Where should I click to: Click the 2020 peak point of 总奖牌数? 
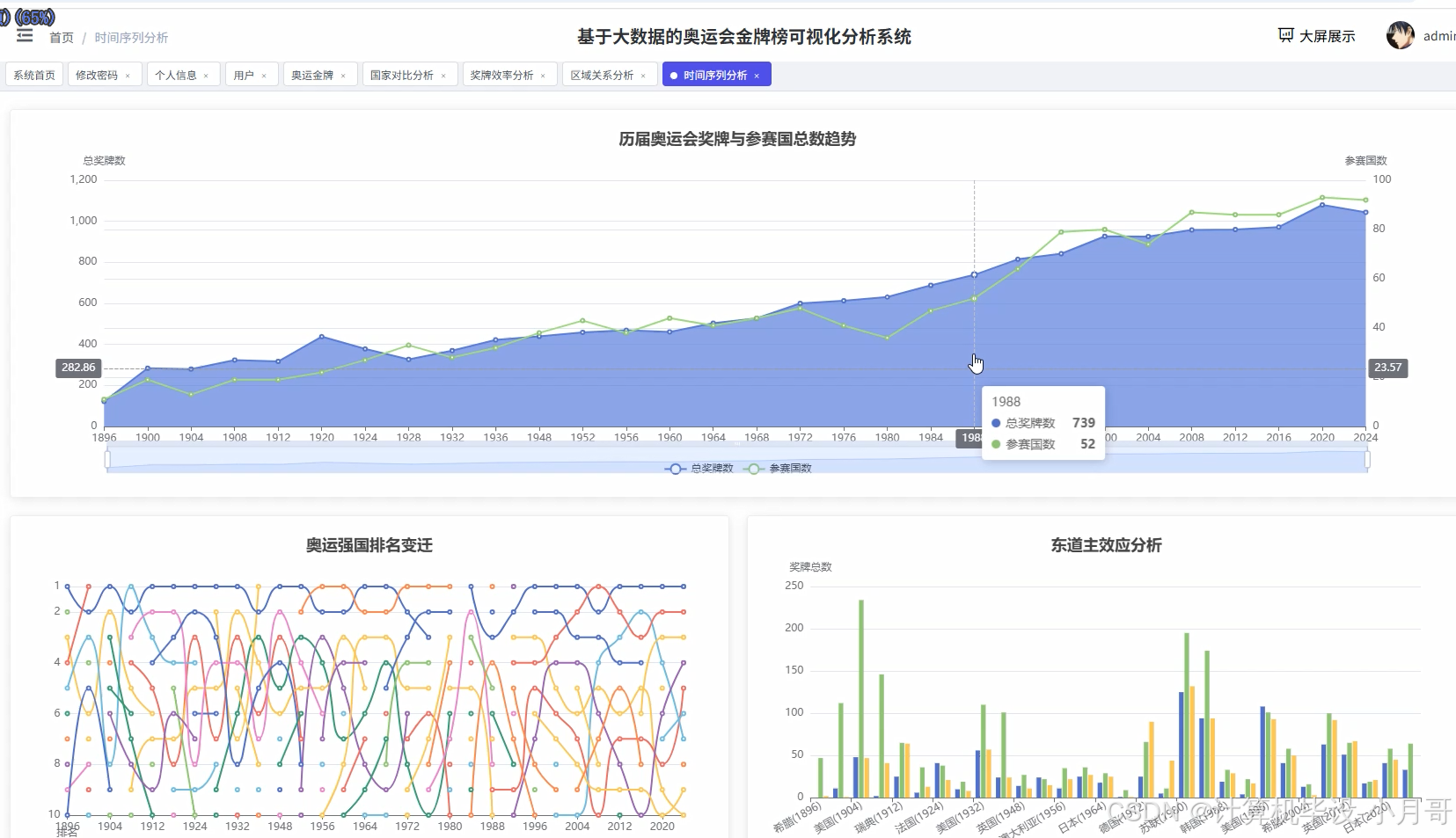point(1322,205)
